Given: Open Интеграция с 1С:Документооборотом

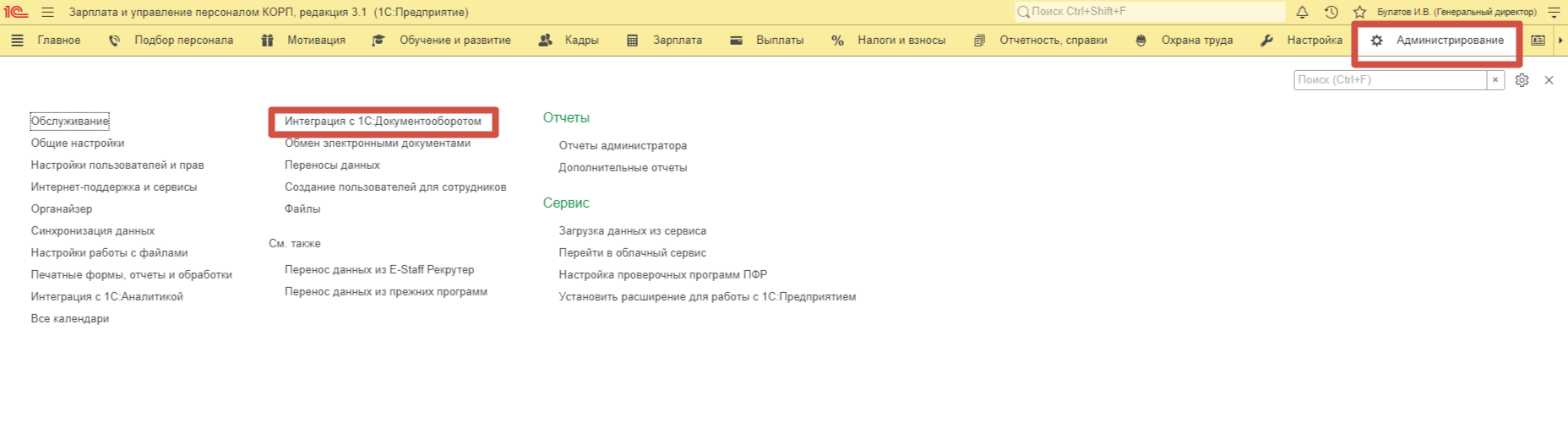Looking at the screenshot, I should tap(383, 122).
